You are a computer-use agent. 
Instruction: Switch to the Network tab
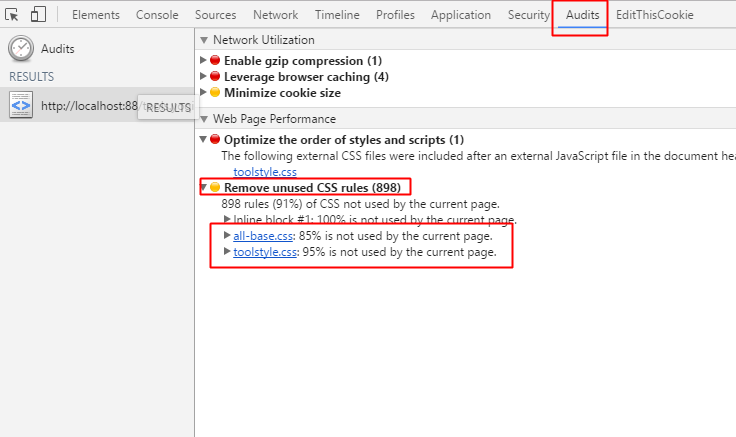(275, 15)
